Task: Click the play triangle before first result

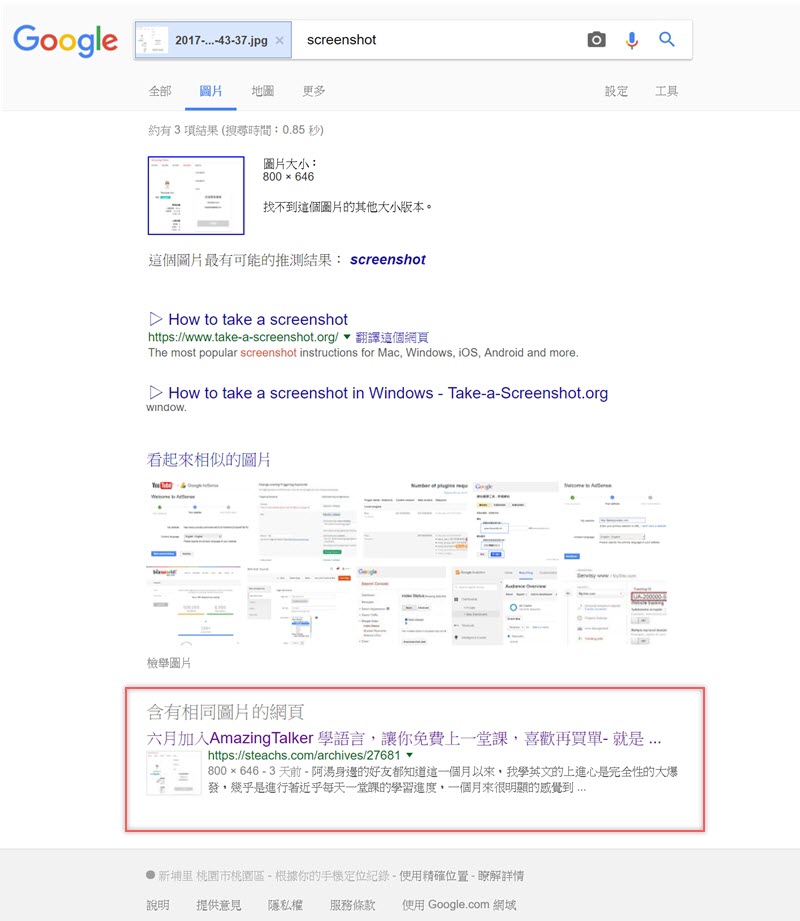Action: [156, 319]
